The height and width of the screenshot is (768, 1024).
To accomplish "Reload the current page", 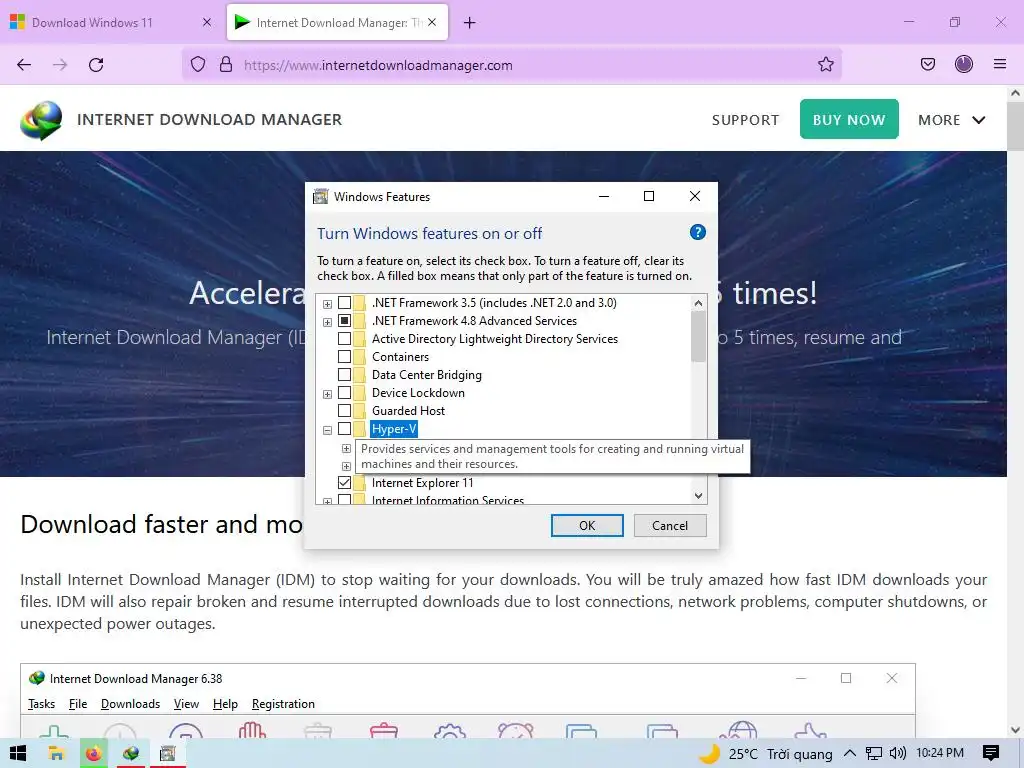I will tap(96, 65).
